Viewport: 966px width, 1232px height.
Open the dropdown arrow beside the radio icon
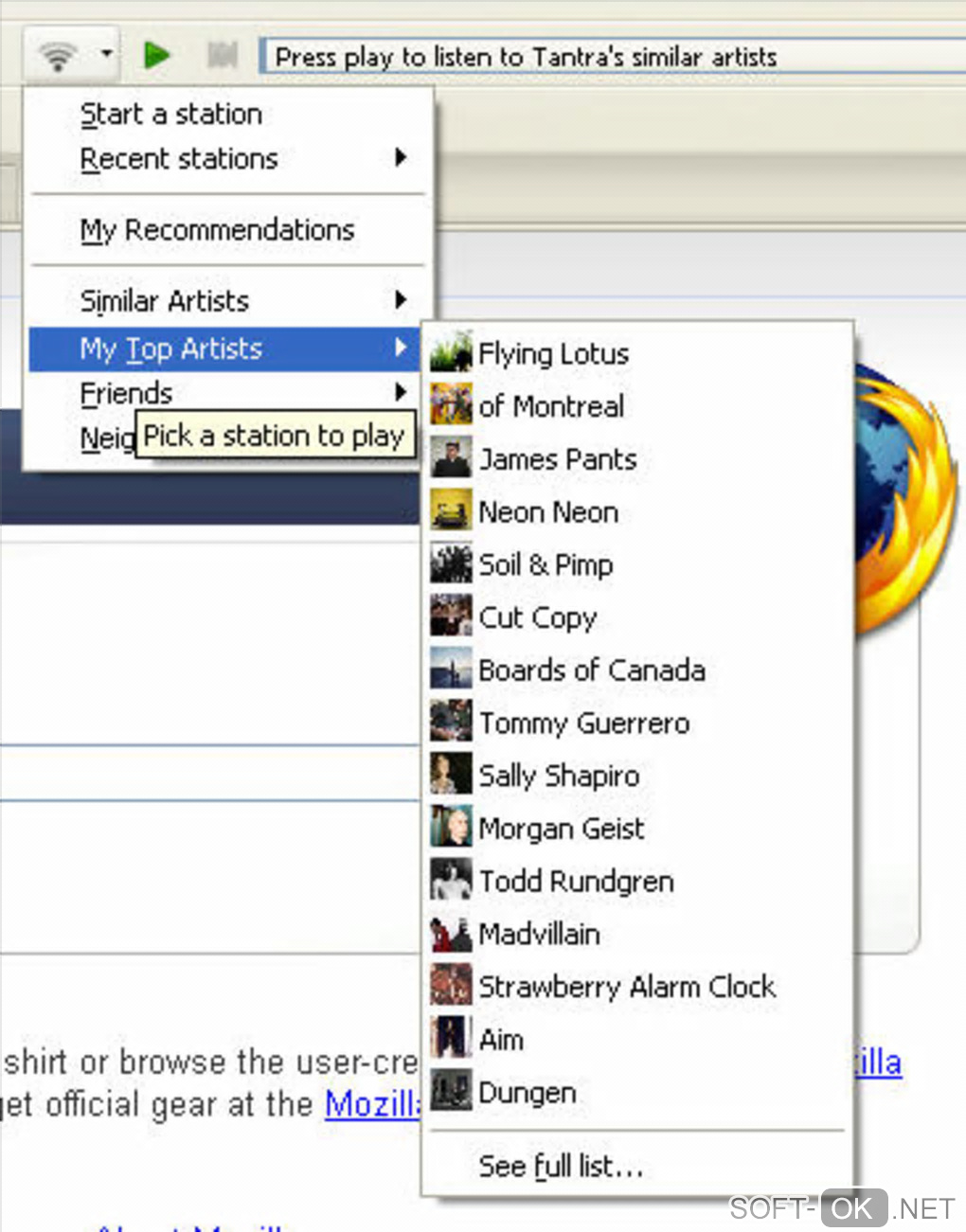click(x=107, y=53)
